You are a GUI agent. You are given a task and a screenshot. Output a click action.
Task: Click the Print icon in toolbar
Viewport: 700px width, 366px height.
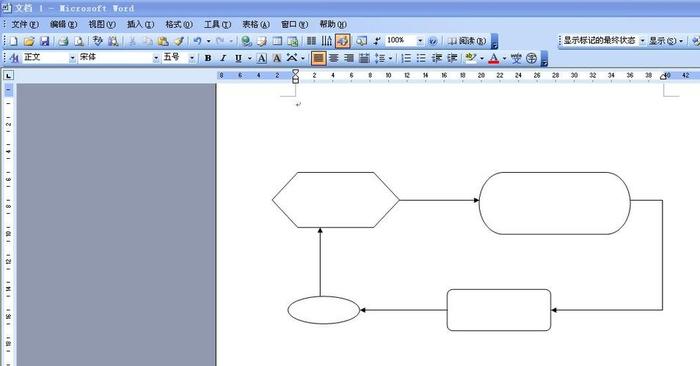click(63, 42)
